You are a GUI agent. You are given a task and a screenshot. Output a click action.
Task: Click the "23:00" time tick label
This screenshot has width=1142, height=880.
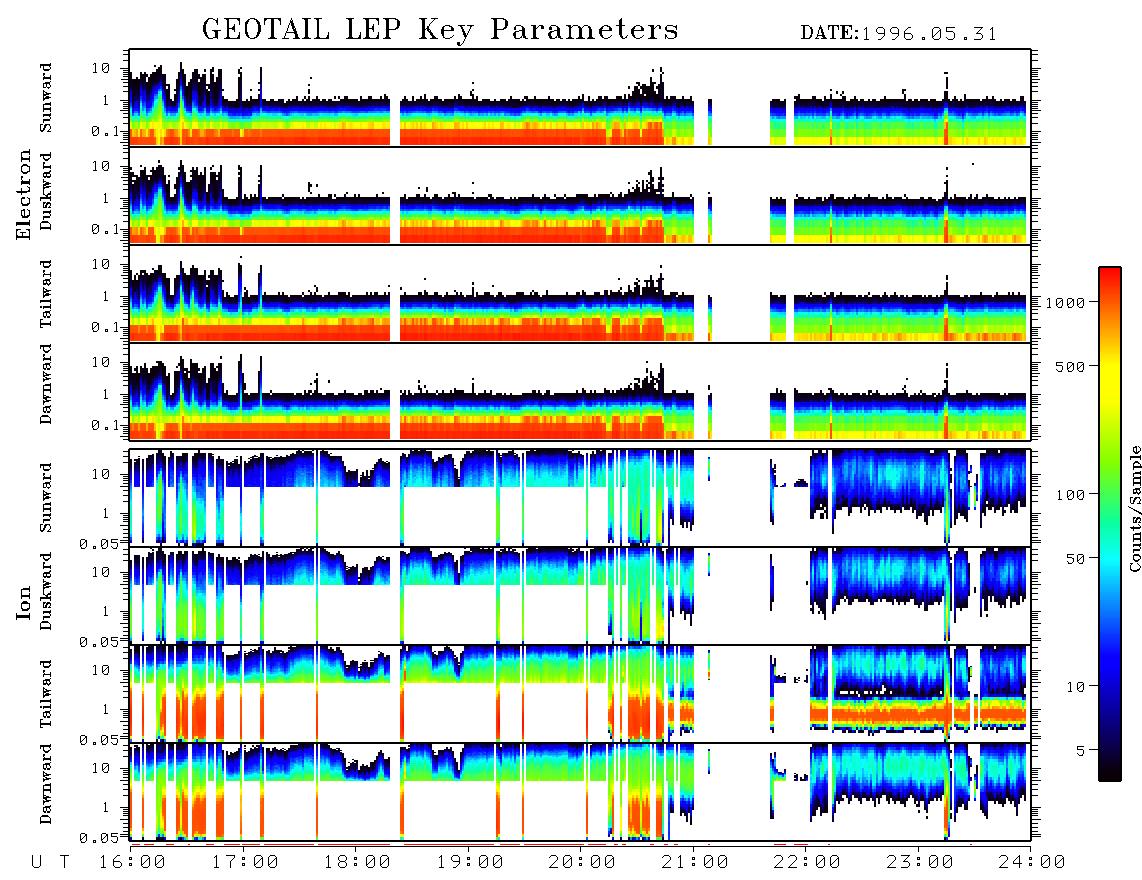coord(920,862)
